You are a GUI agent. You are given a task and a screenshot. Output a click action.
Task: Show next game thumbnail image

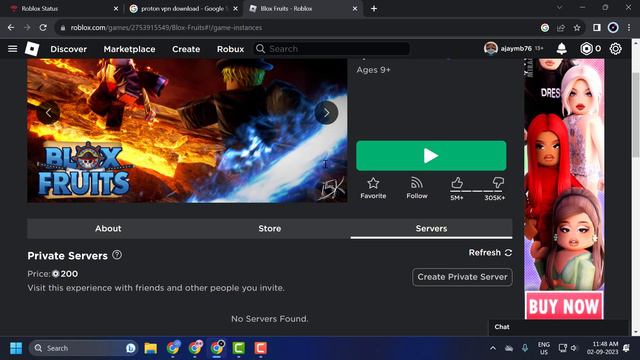pos(326,113)
